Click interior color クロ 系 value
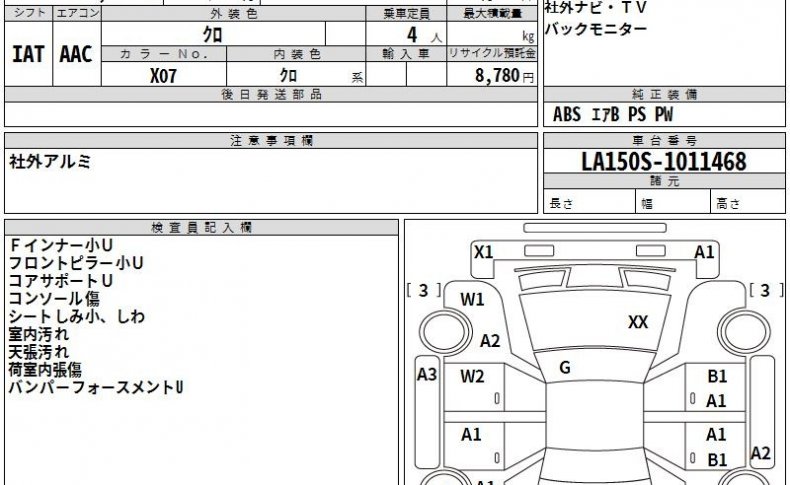Image resolution: width=790 pixels, height=485 pixels. tap(296, 75)
